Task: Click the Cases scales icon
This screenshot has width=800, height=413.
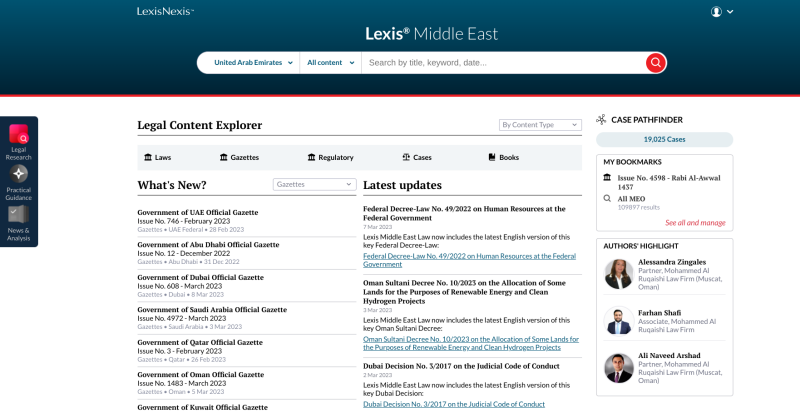Action: coord(406,157)
